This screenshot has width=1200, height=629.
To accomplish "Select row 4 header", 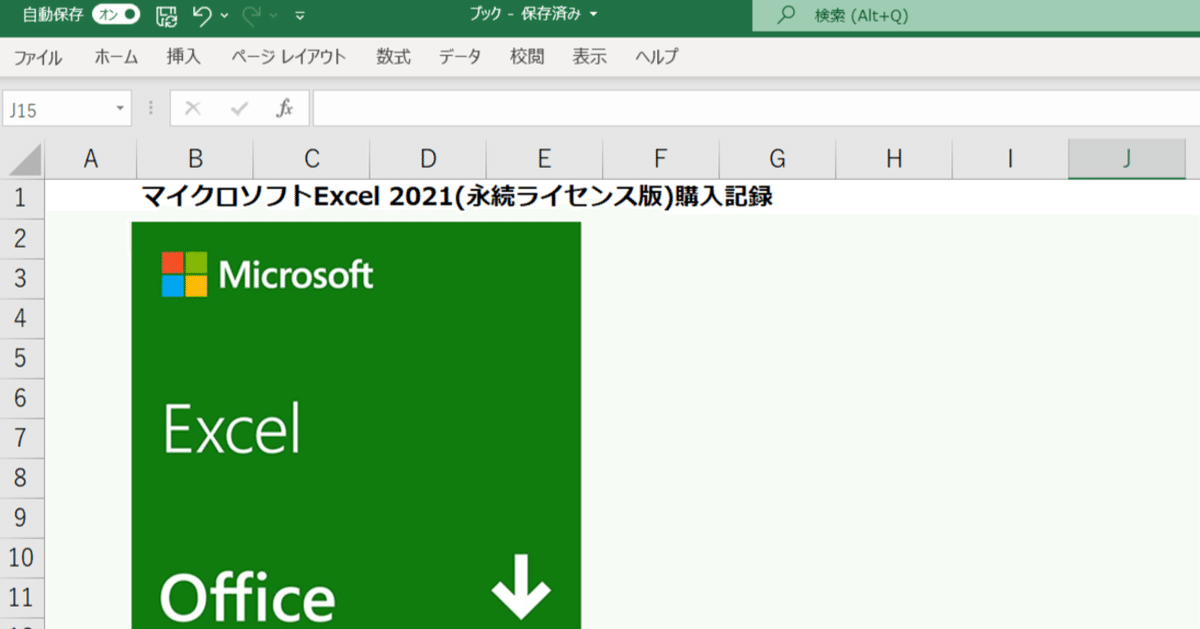I will [x=22, y=317].
